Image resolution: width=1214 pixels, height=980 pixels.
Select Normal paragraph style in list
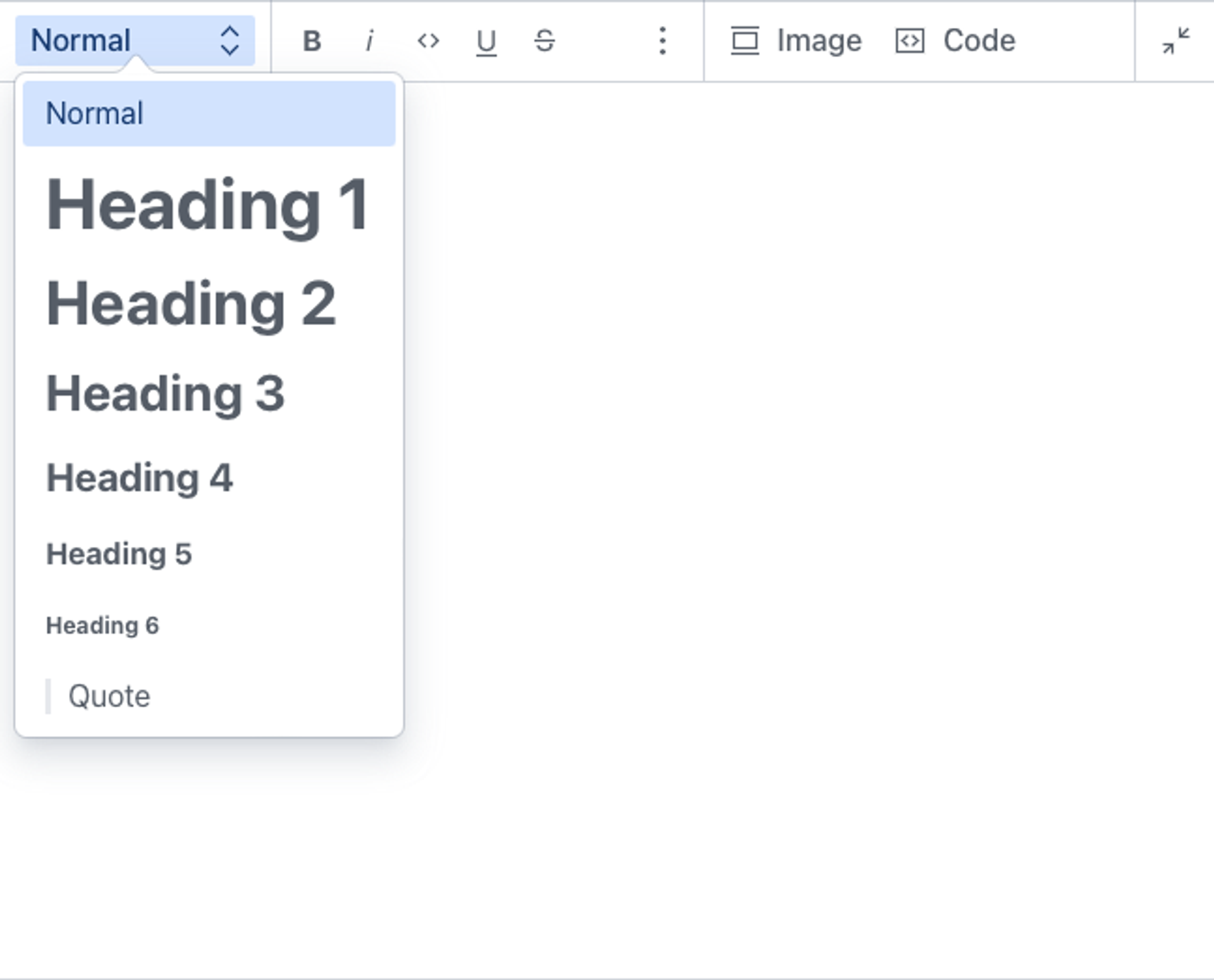pos(209,114)
